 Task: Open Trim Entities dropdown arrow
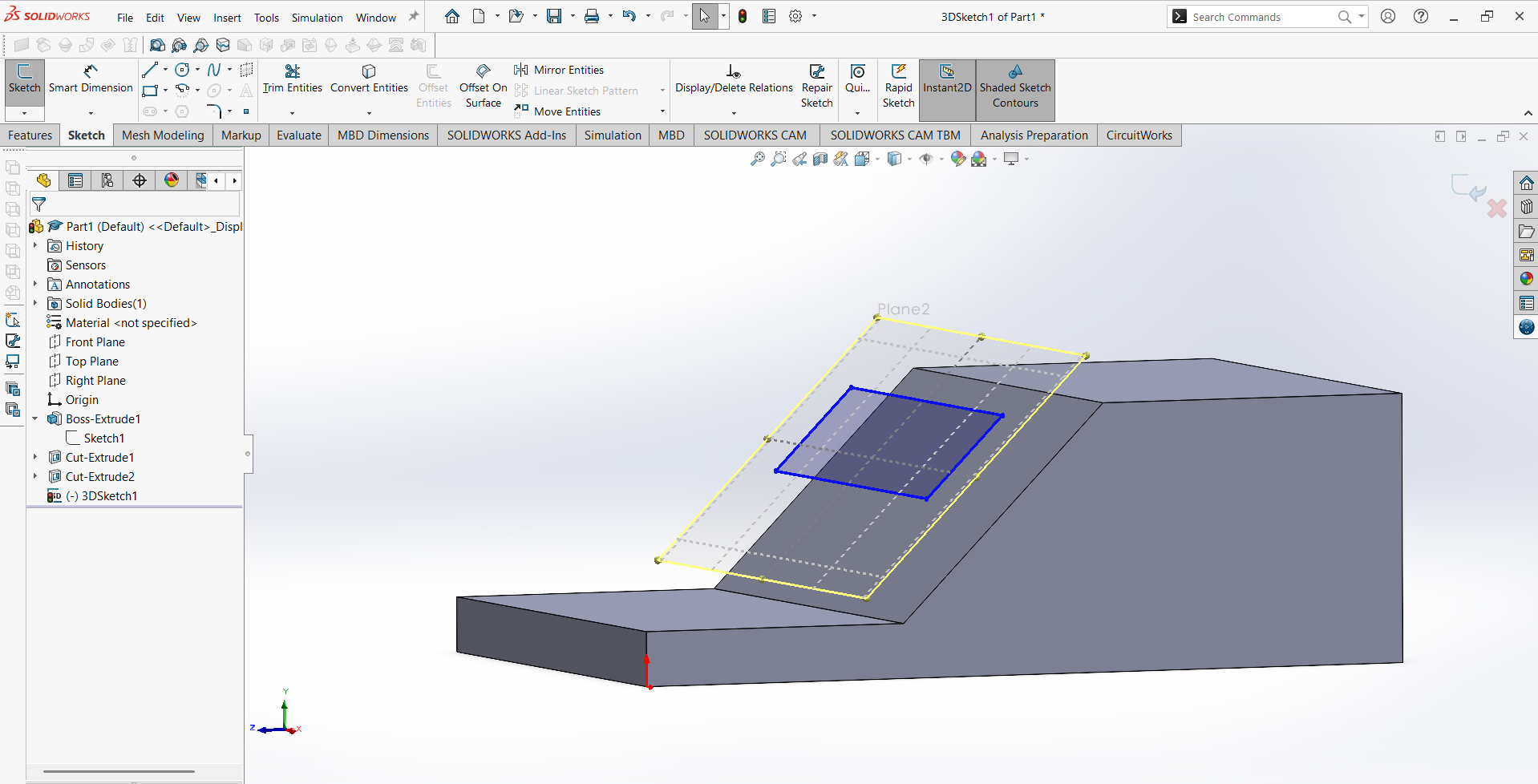click(x=292, y=113)
